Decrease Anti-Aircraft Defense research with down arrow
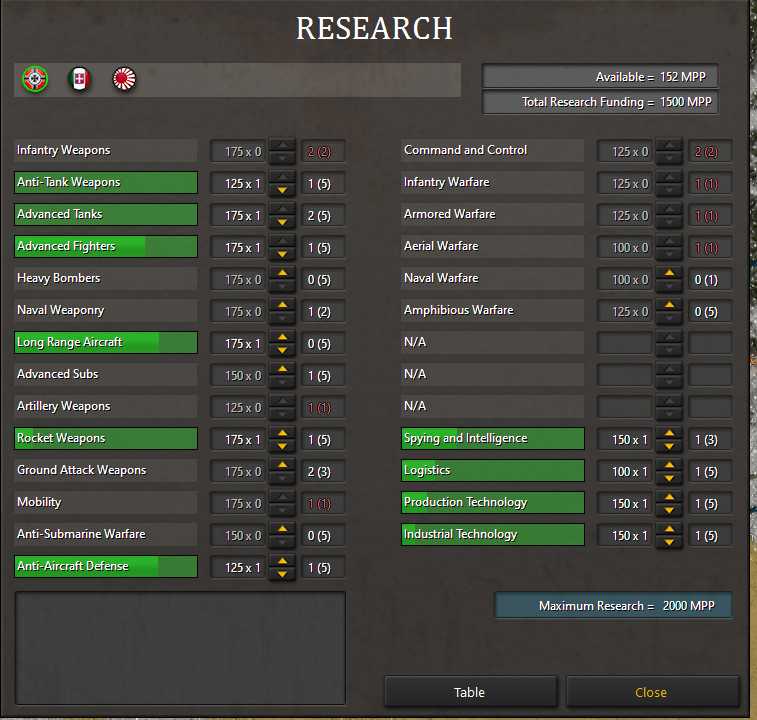This screenshot has width=757, height=720. click(x=282, y=574)
